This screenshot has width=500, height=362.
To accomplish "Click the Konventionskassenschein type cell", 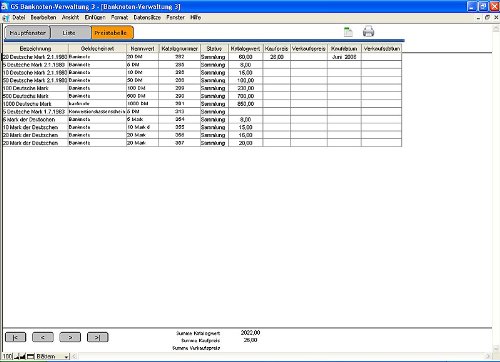I will pyautogui.click(x=97, y=112).
